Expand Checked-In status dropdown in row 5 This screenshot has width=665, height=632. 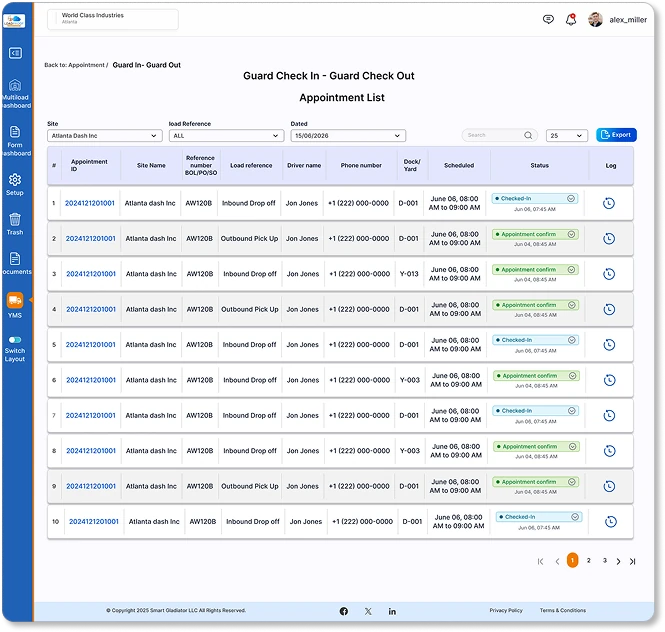click(572, 340)
